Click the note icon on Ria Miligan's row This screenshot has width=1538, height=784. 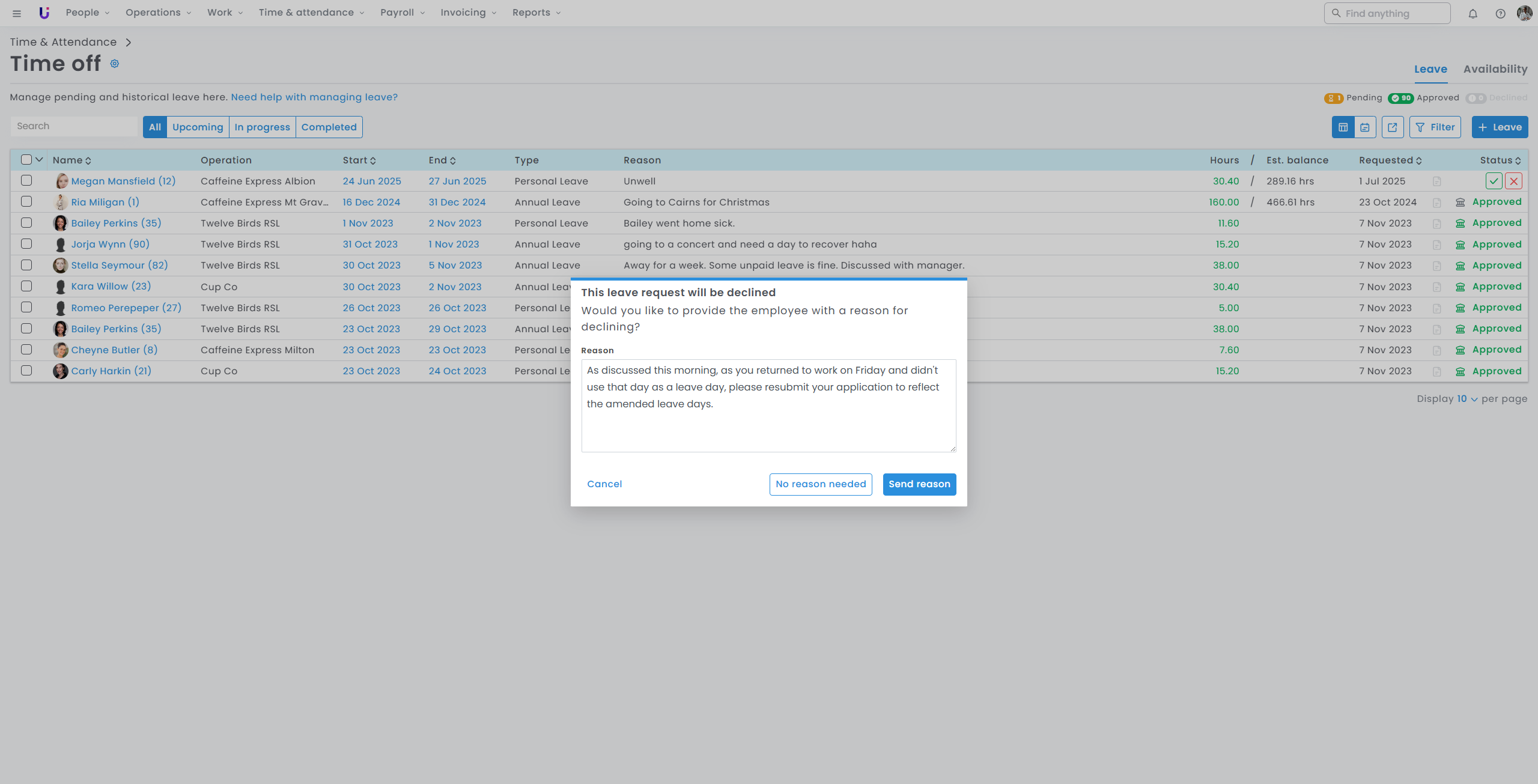[1436, 203]
